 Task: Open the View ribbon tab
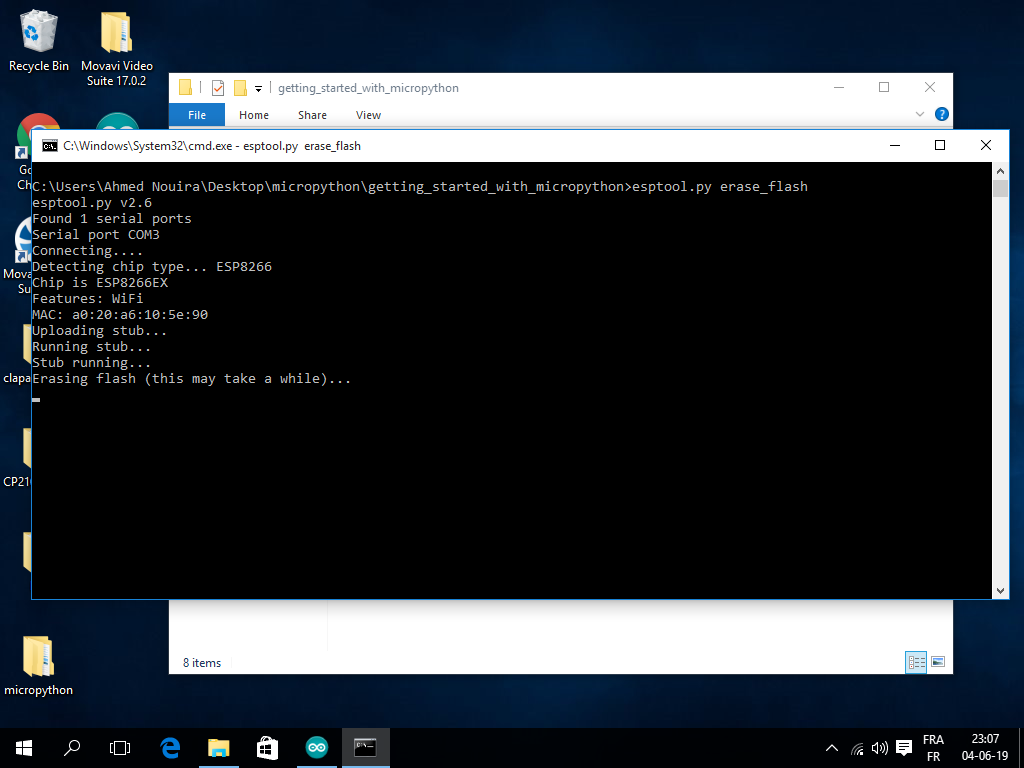click(x=368, y=115)
